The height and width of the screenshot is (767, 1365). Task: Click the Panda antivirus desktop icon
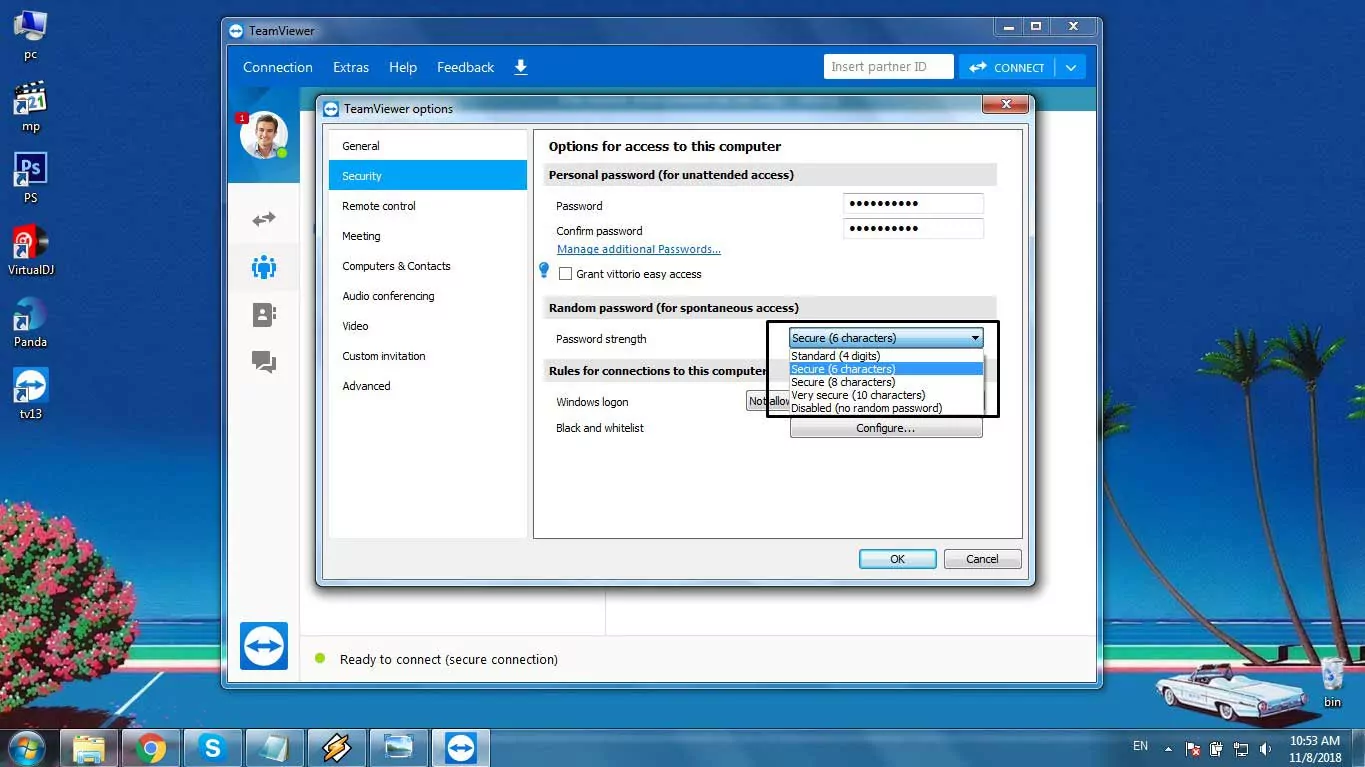[30, 321]
